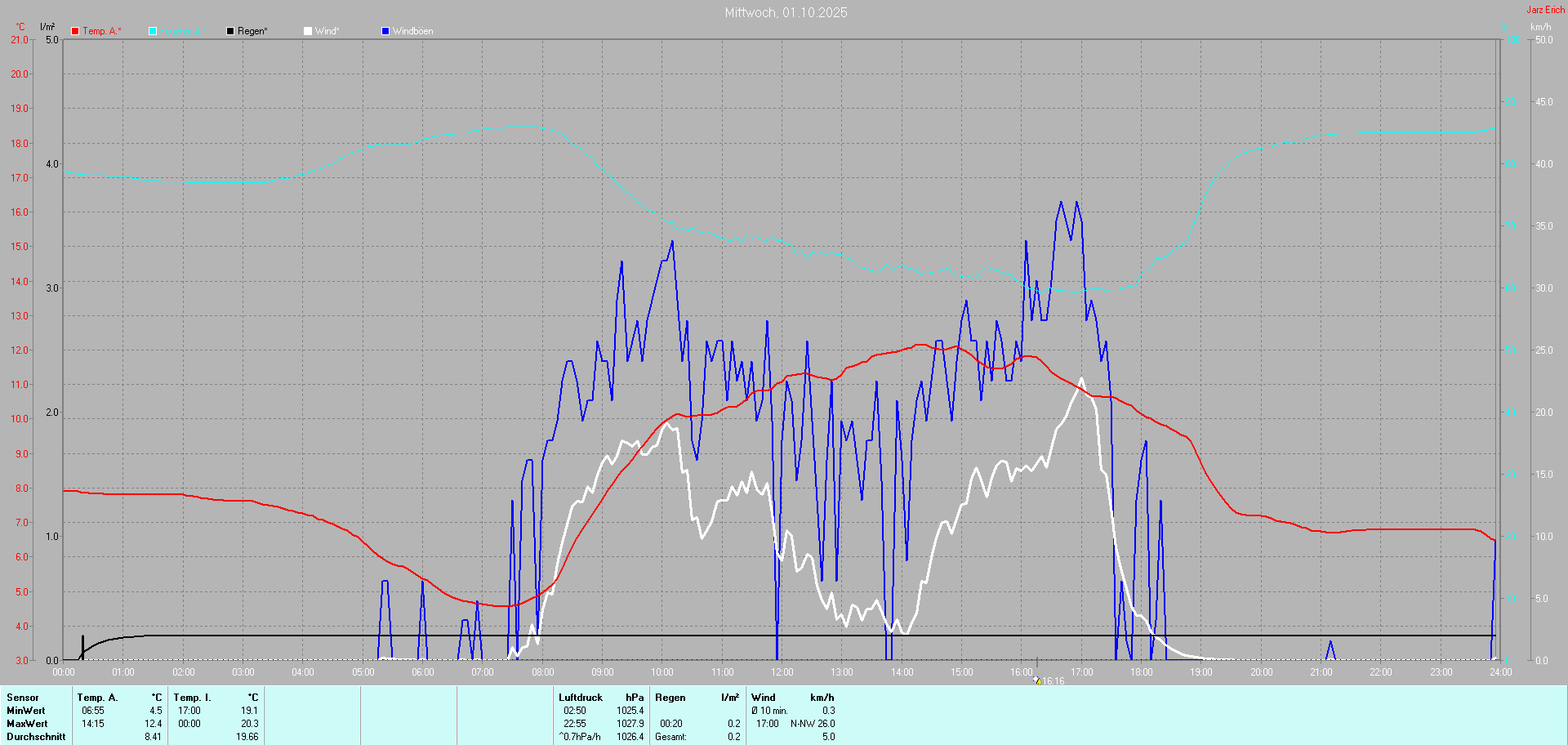1568x745 pixels.
Task: Click the 'Wind' column header in the table
Action: 764,698
